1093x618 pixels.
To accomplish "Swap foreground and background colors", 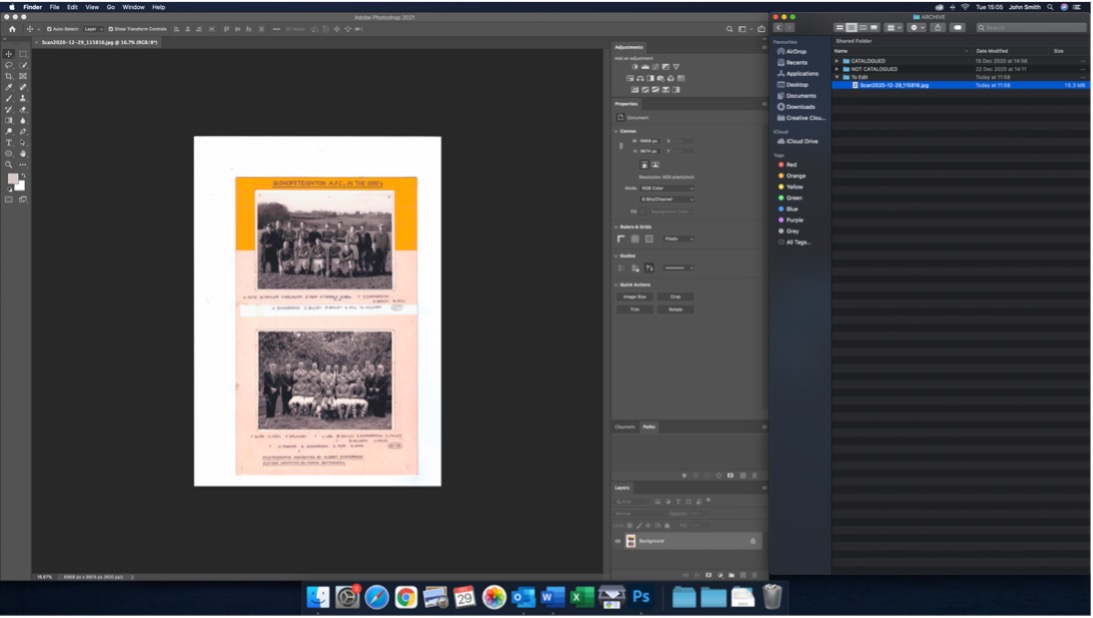I will point(23,176).
